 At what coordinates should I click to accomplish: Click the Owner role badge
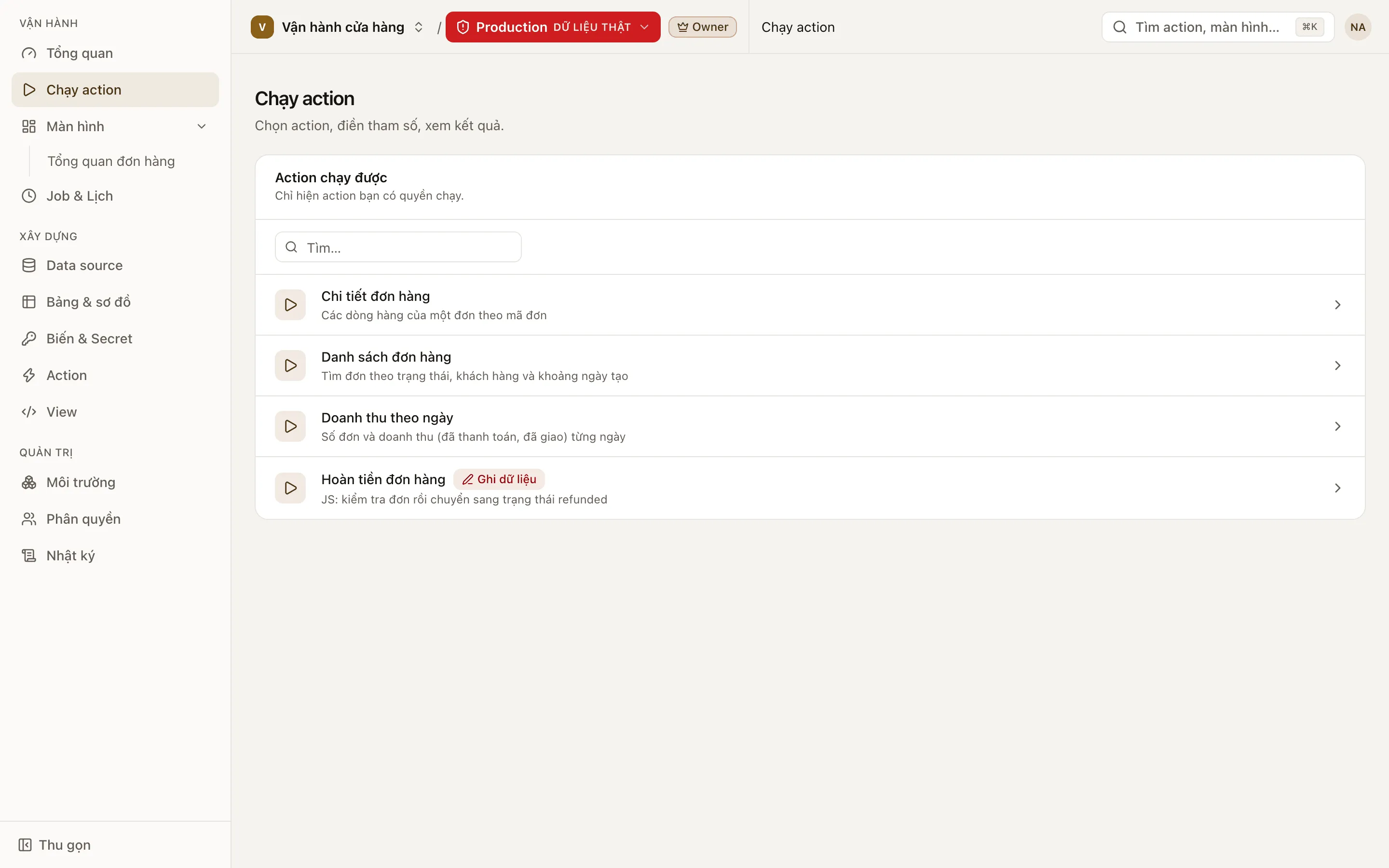coord(703,27)
